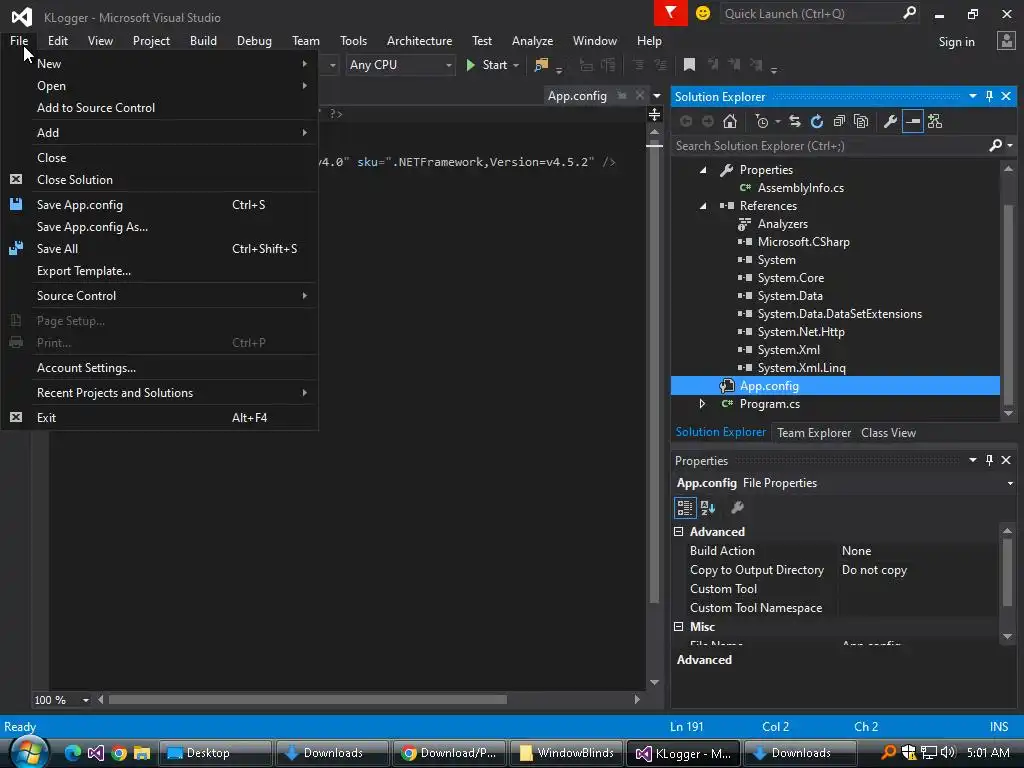Click pin icon on App.config tab

click(622, 96)
